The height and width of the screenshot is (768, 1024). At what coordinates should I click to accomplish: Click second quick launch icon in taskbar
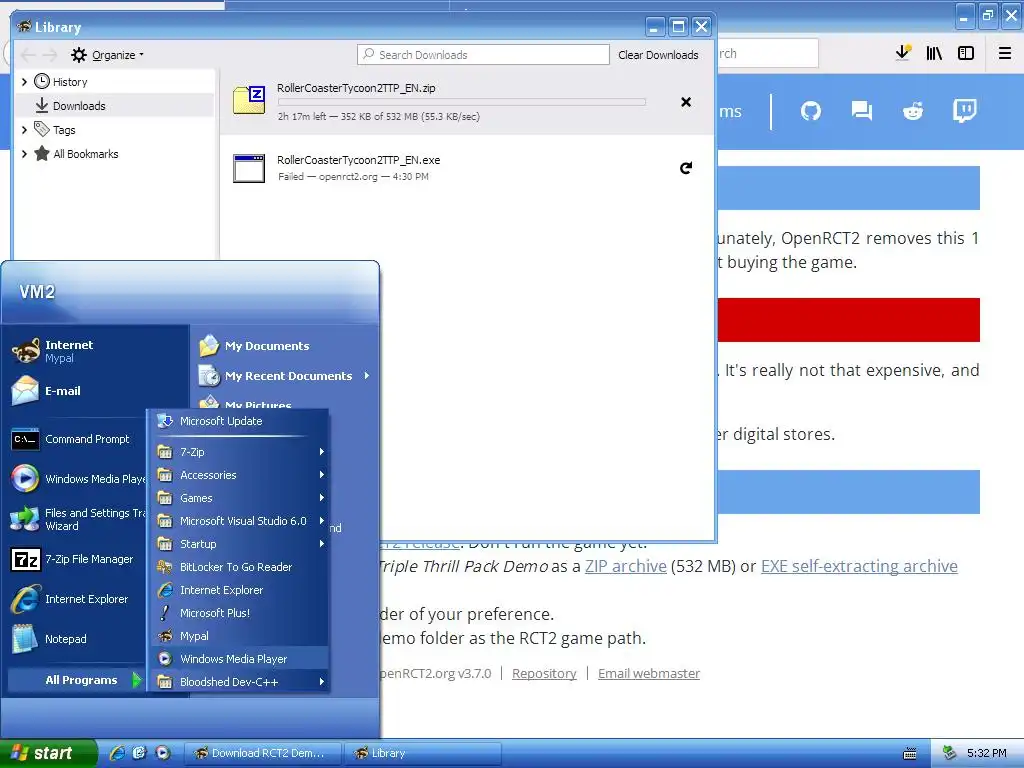(140, 753)
